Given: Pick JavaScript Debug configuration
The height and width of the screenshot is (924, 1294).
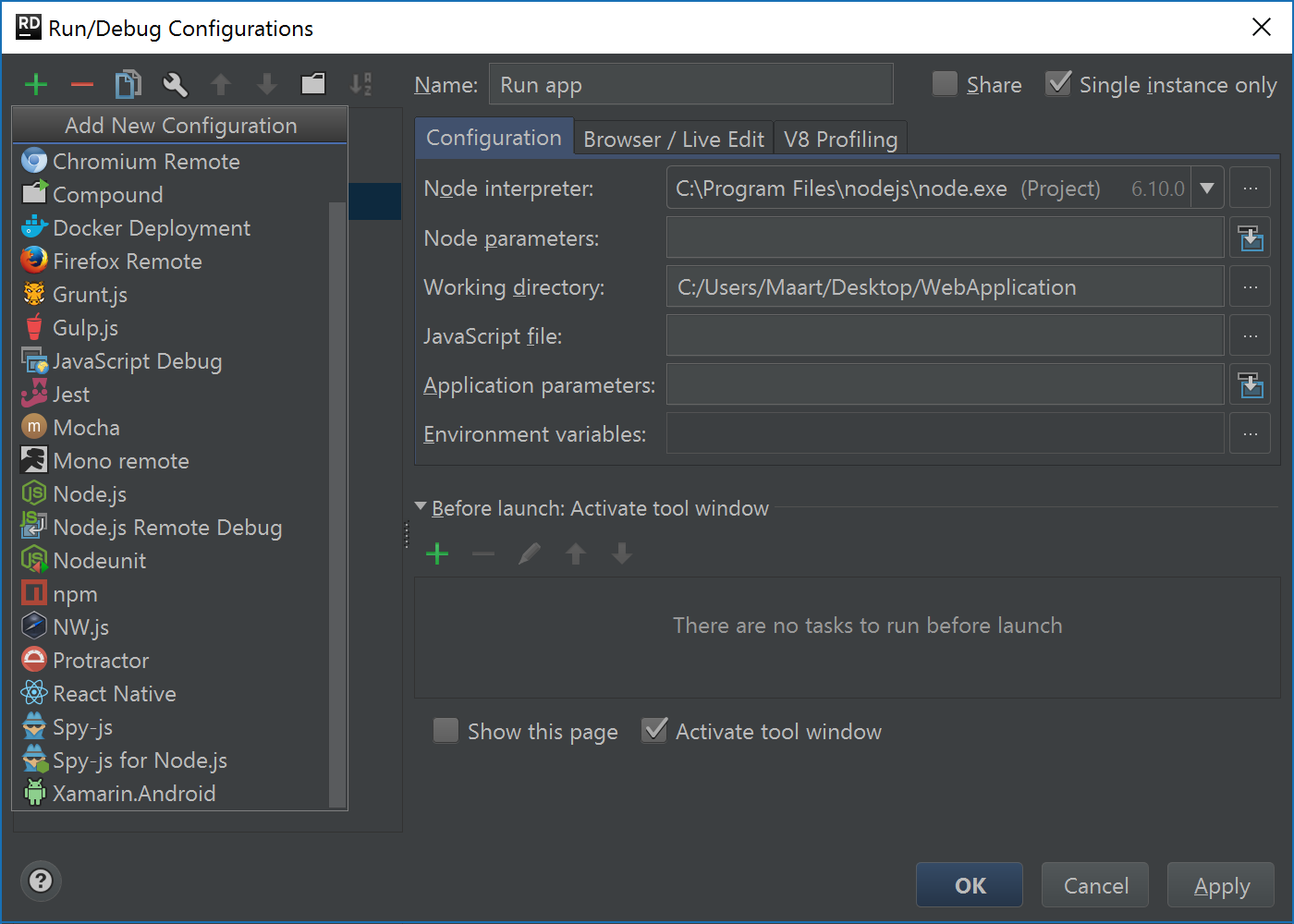Looking at the screenshot, I should coord(171,361).
